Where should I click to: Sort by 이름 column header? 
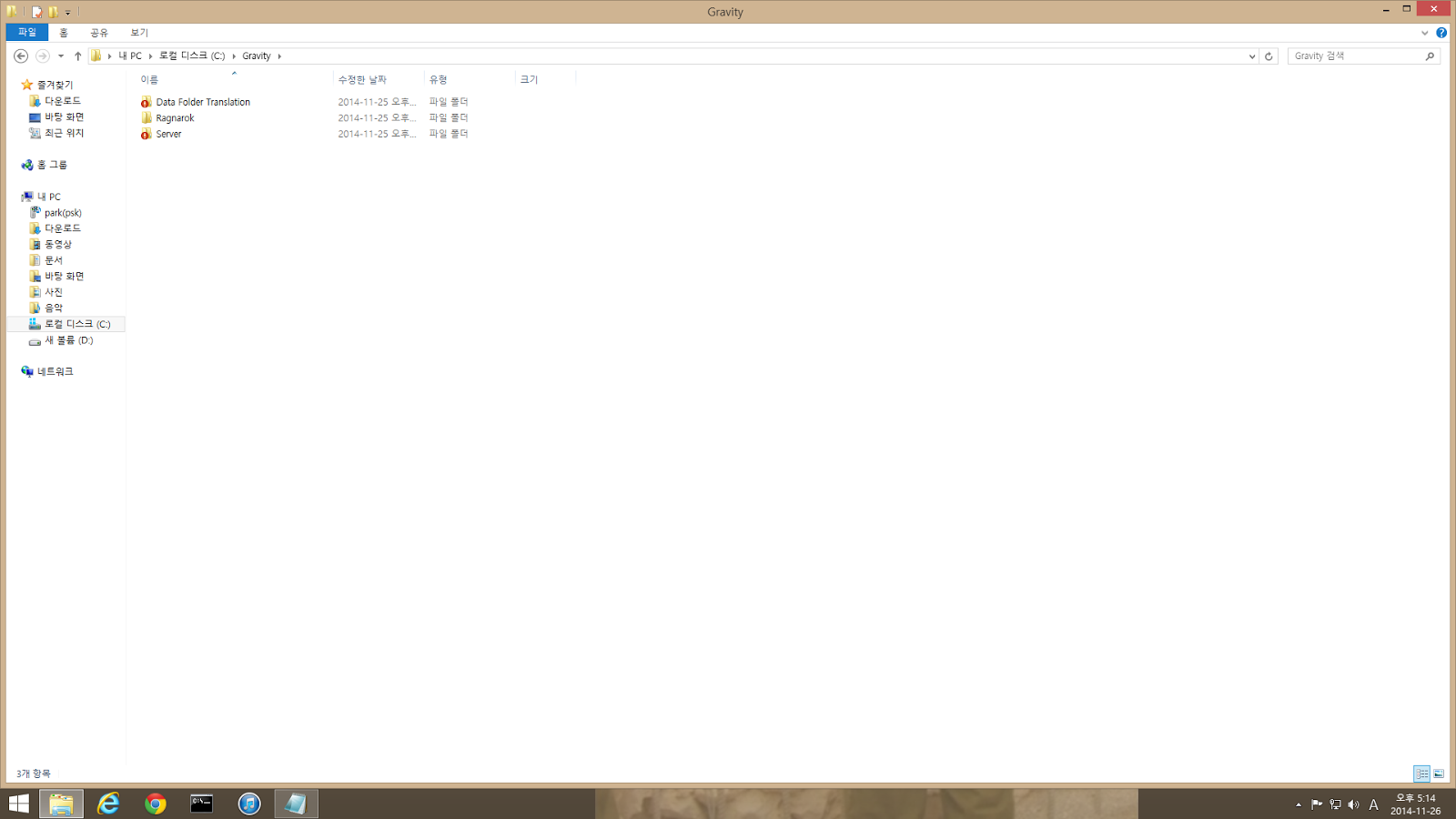point(235,80)
